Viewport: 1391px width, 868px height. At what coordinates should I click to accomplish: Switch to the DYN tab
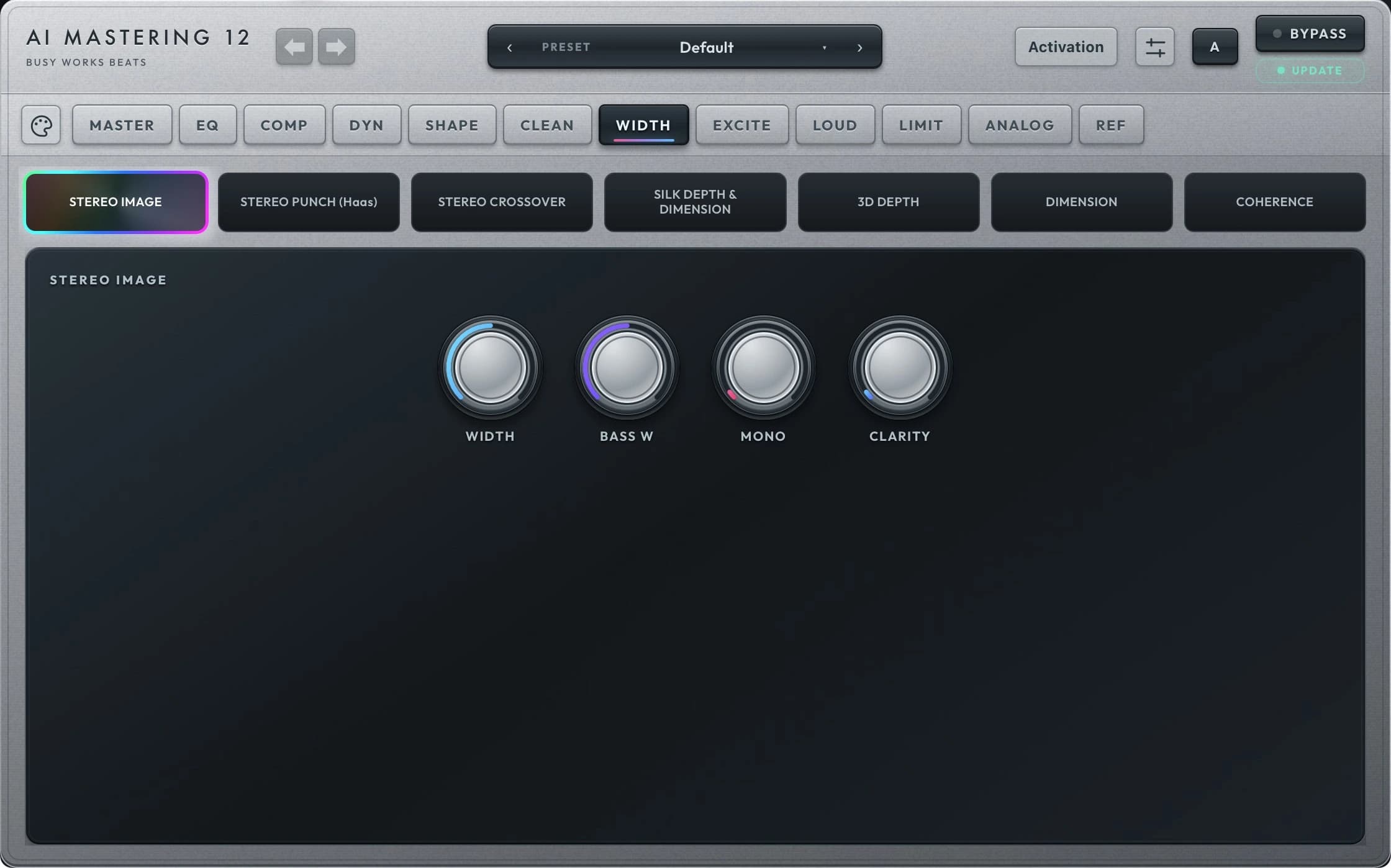[366, 125]
